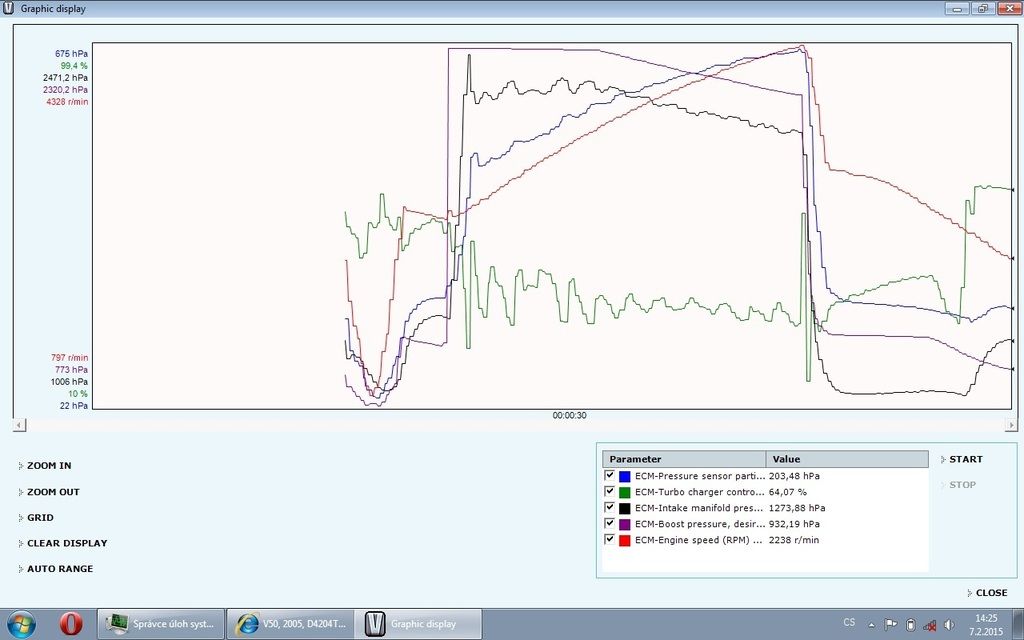Image resolution: width=1024 pixels, height=640 pixels.
Task: Click the ECM-Engine speed (RPM) parameter name
Action: [x=699, y=540]
